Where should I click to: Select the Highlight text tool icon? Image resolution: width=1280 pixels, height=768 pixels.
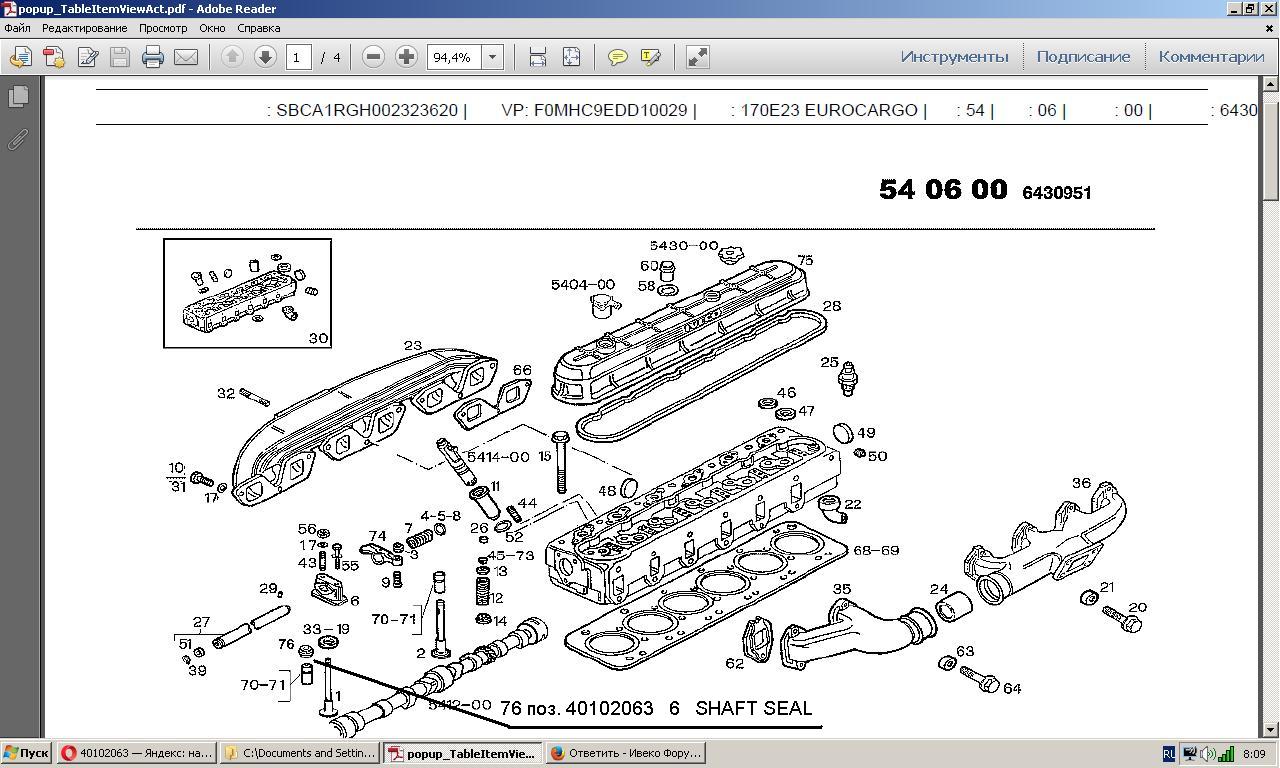pos(651,57)
